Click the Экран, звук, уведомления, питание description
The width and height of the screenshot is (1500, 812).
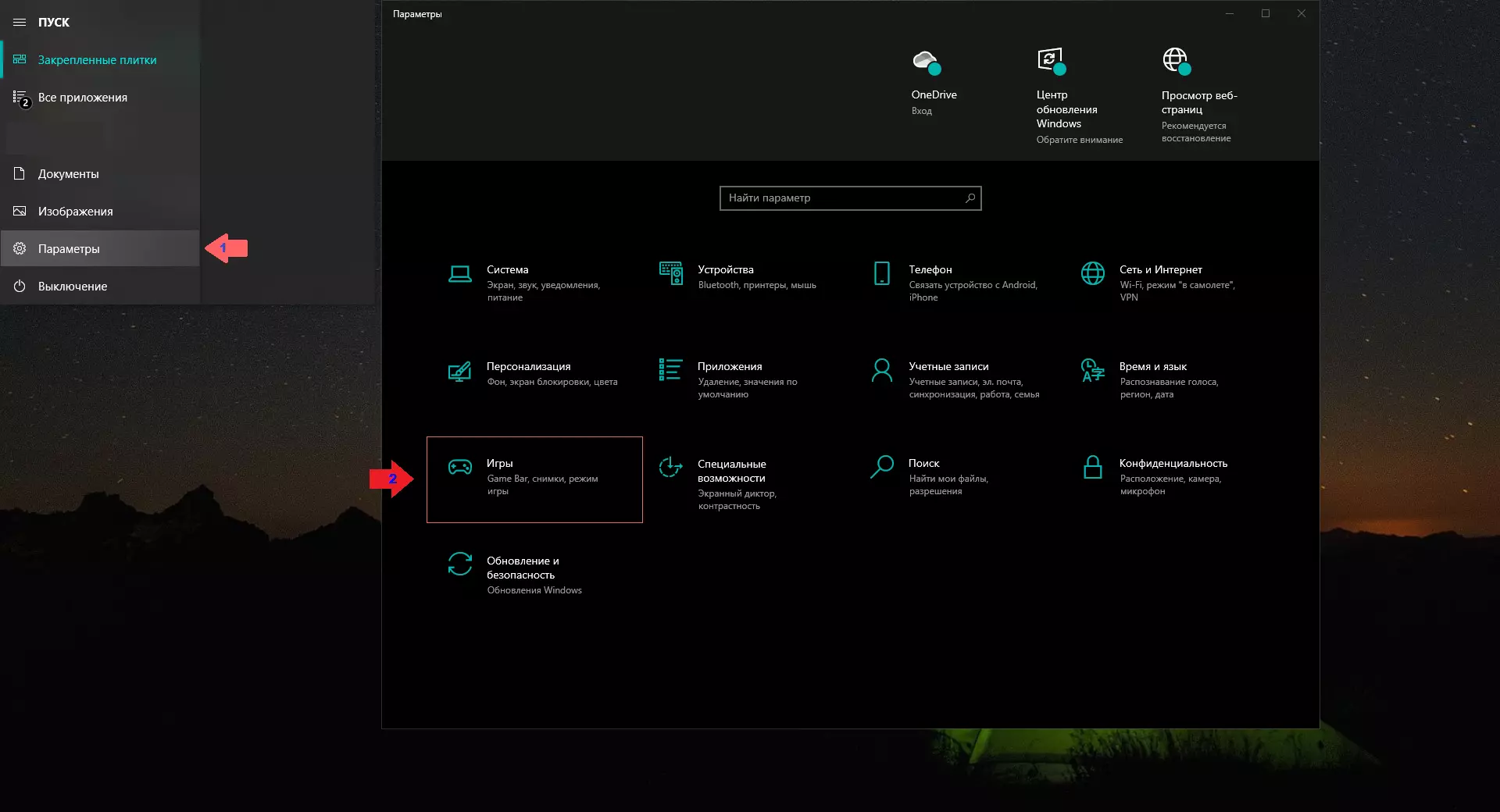(x=544, y=291)
